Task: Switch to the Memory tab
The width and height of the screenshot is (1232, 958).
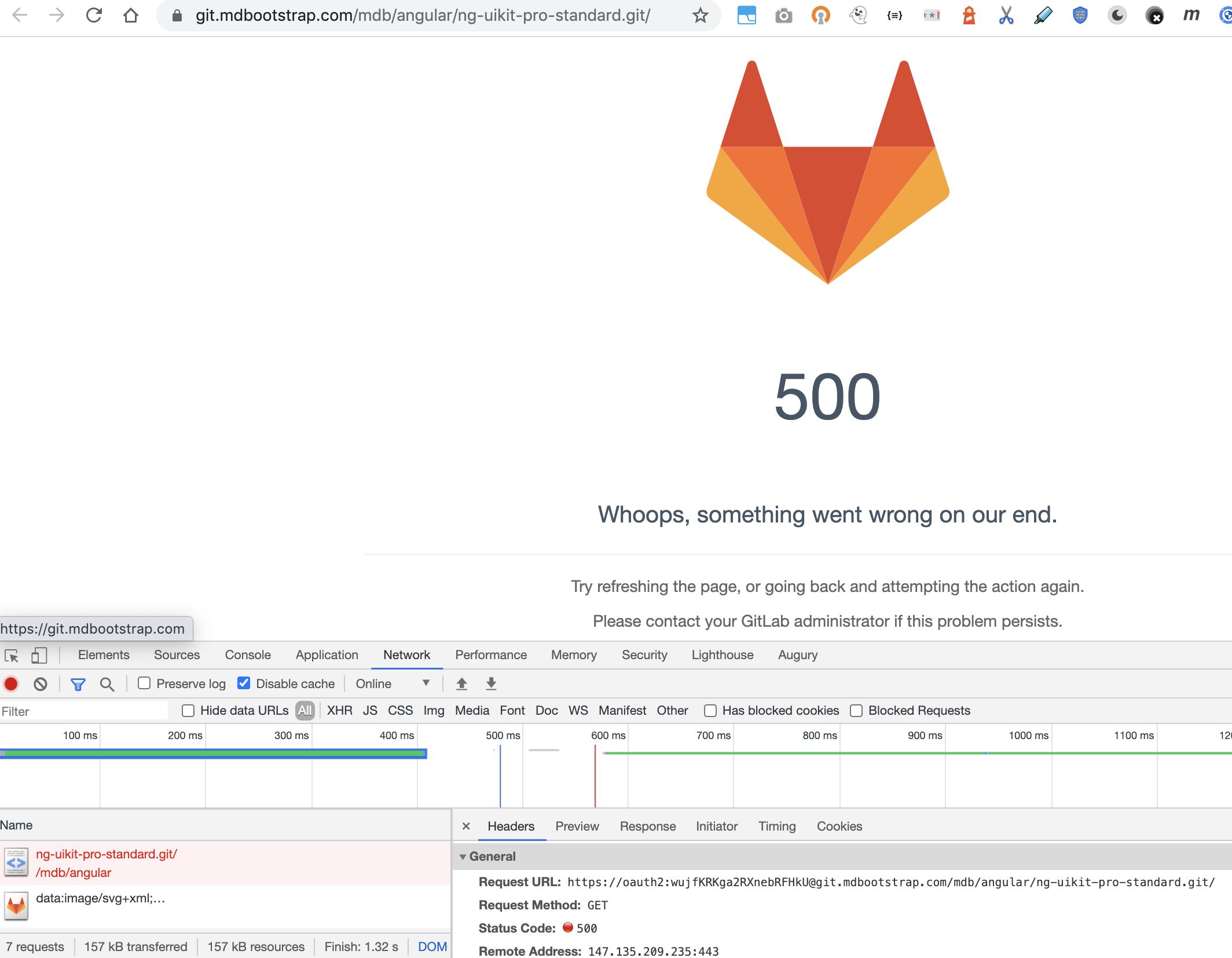Action: 574,655
